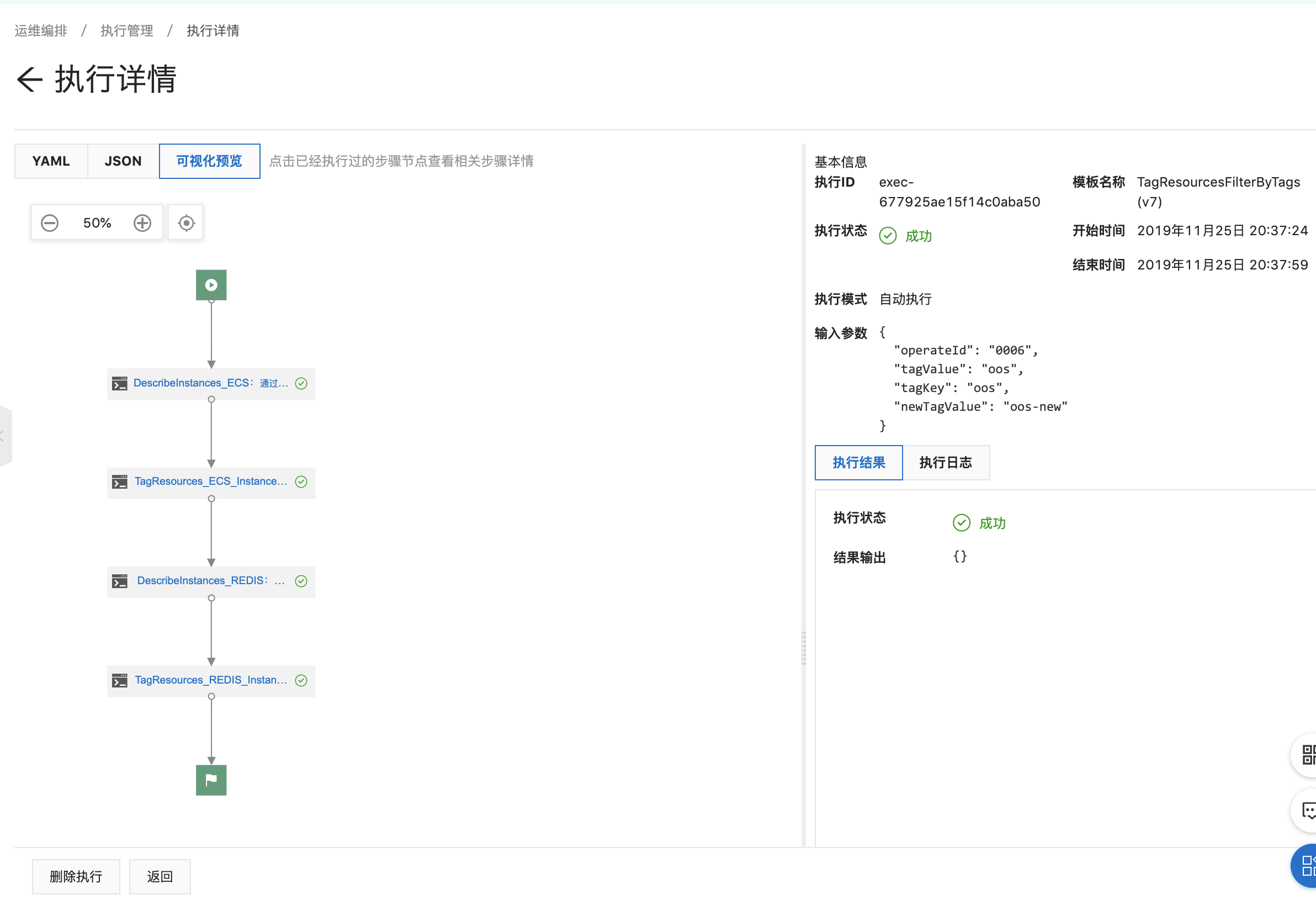Open DescribeInstances_ECS step details
The height and width of the screenshot is (900, 1316).
(x=211, y=383)
